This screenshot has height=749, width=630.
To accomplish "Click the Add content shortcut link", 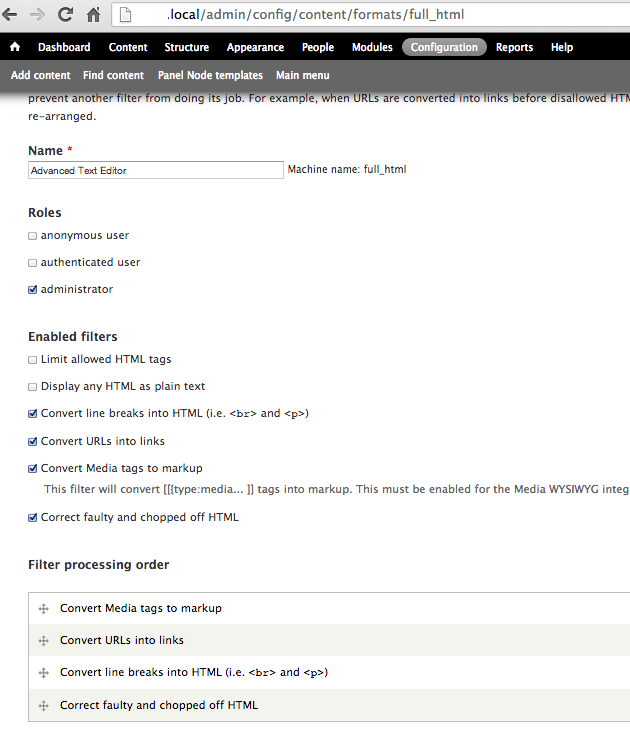I will (41, 75).
